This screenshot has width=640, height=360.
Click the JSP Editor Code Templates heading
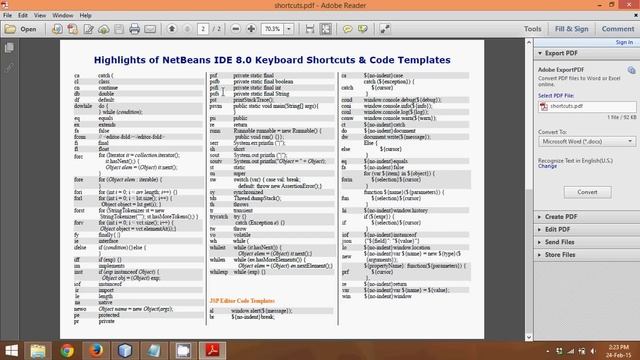pos(242,301)
